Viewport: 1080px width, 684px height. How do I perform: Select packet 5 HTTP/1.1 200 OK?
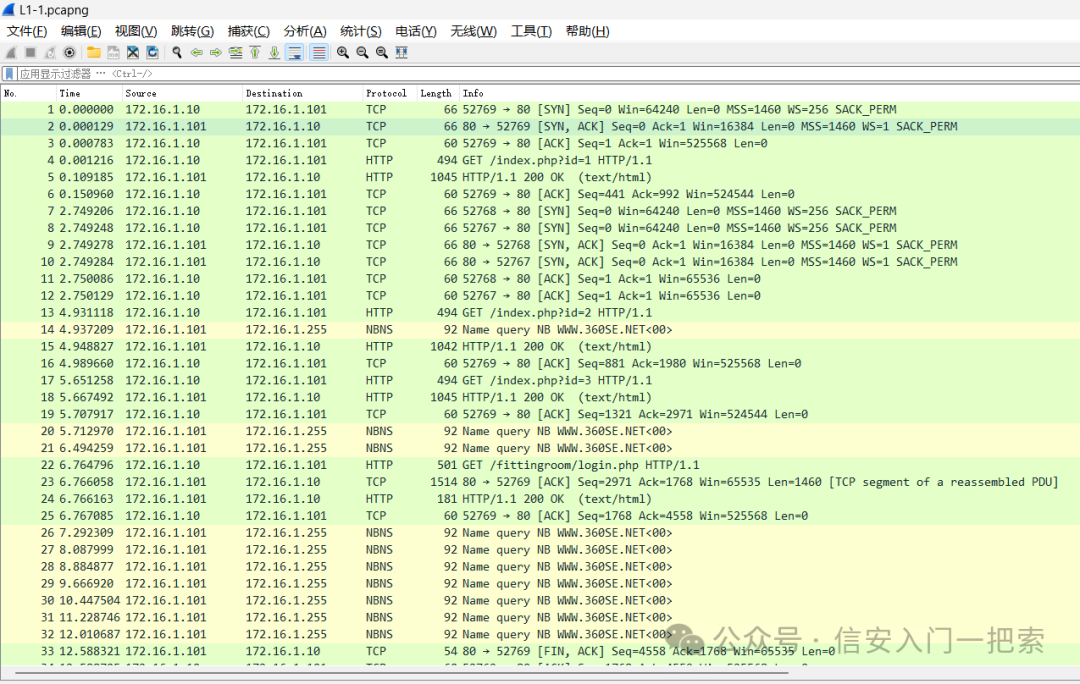(540, 177)
